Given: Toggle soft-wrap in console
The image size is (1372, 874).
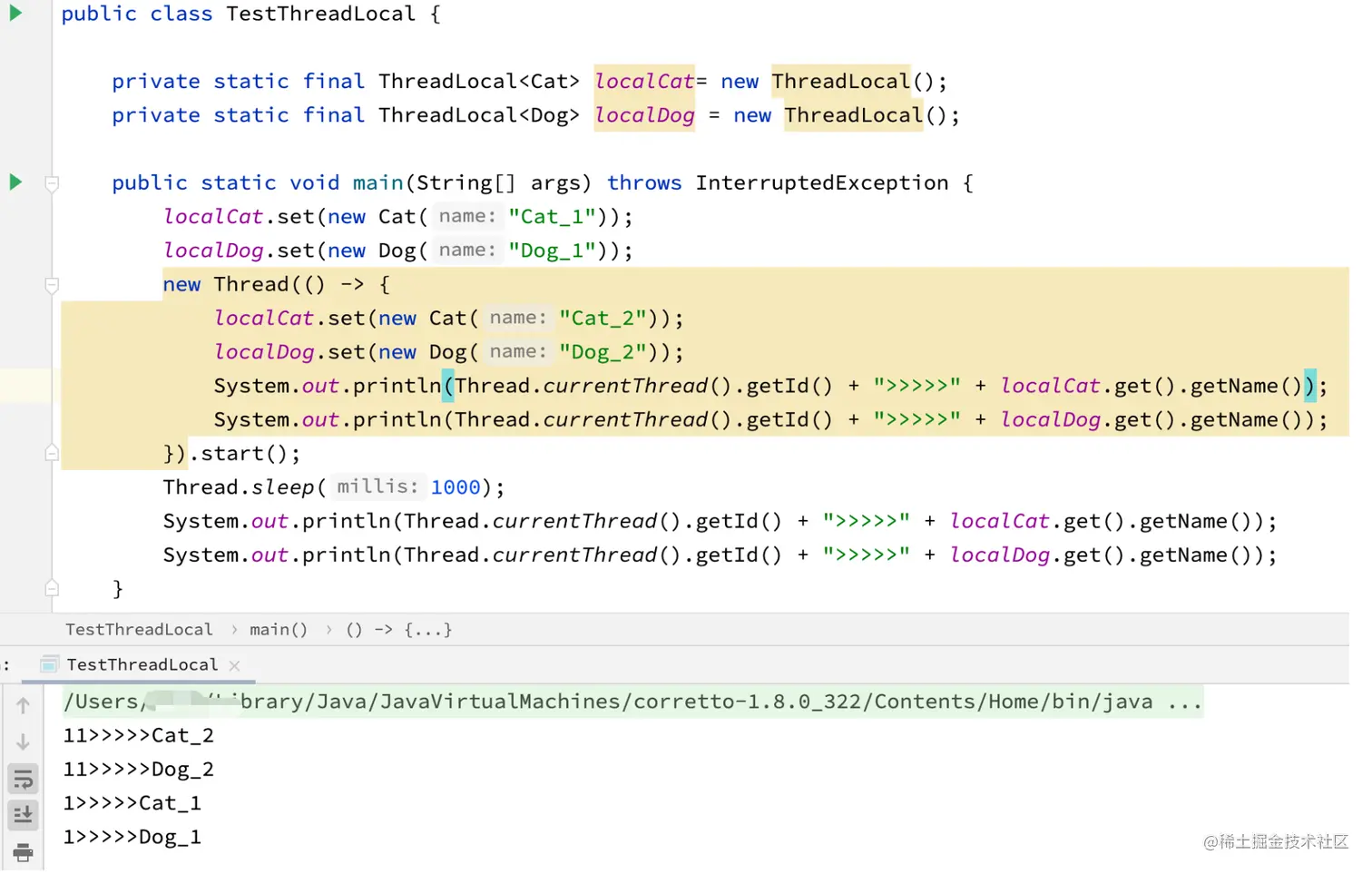Looking at the screenshot, I should click(24, 779).
